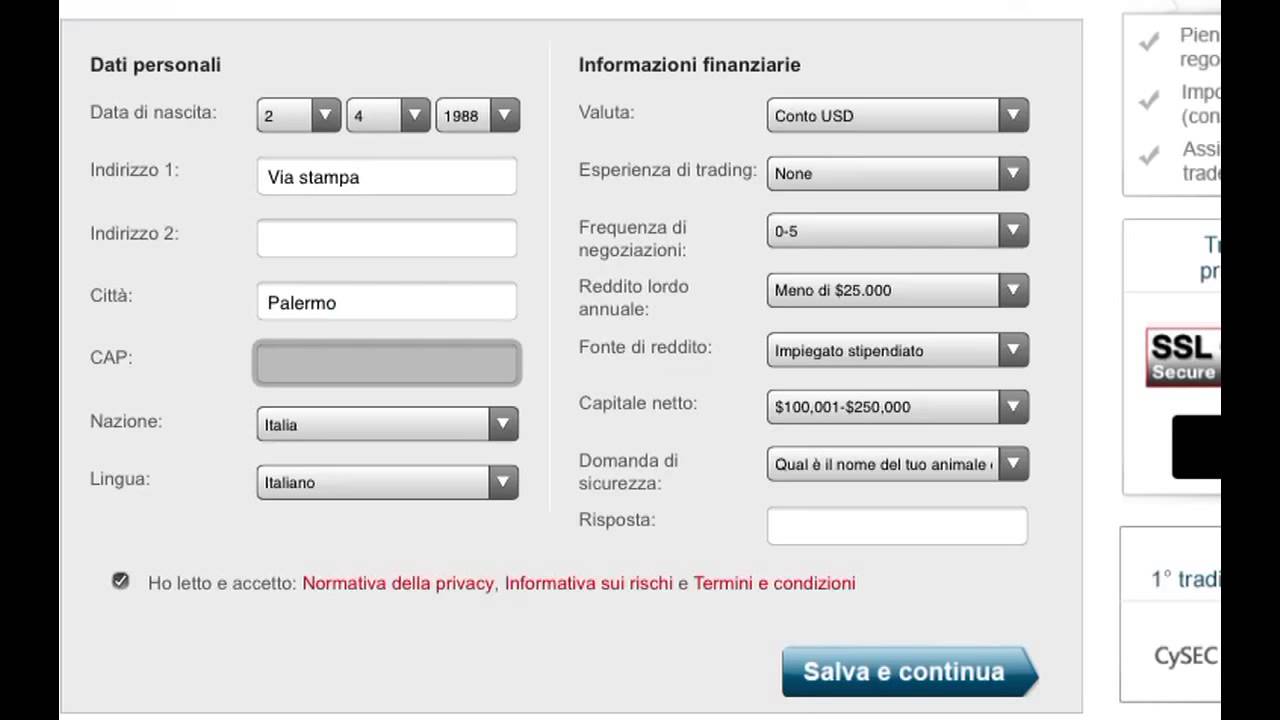Open the Esperienza di trading dropdown
Screen dimensions: 1280x720
click(897, 174)
